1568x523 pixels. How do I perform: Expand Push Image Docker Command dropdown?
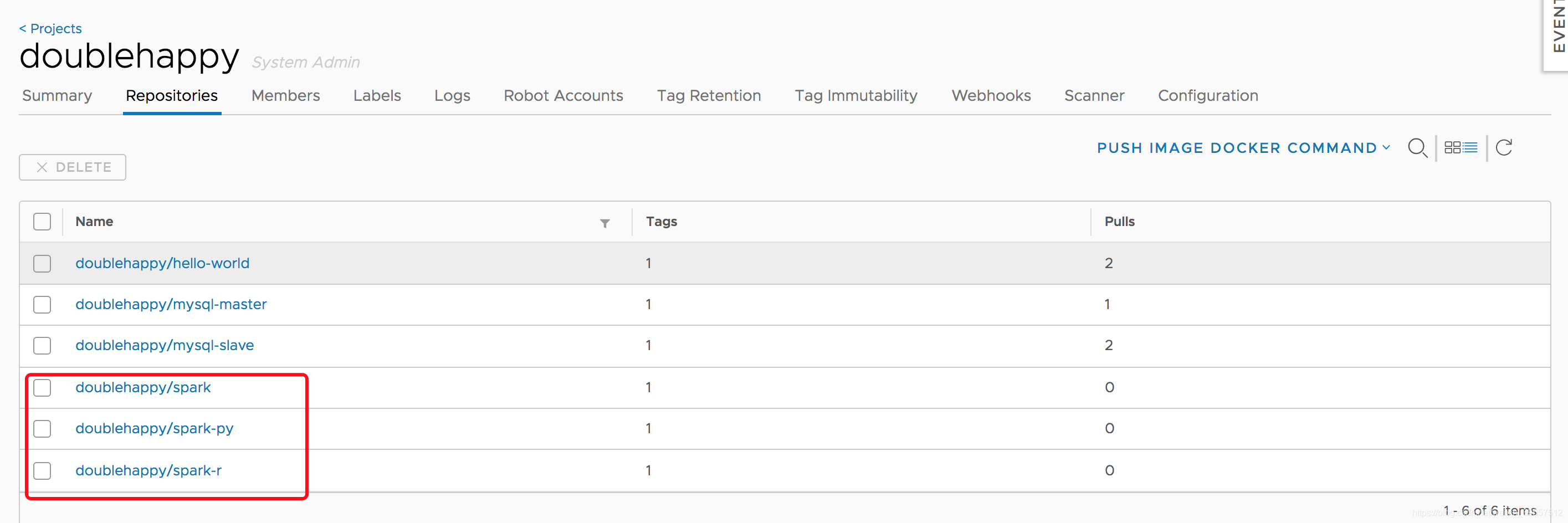[x=1243, y=148]
